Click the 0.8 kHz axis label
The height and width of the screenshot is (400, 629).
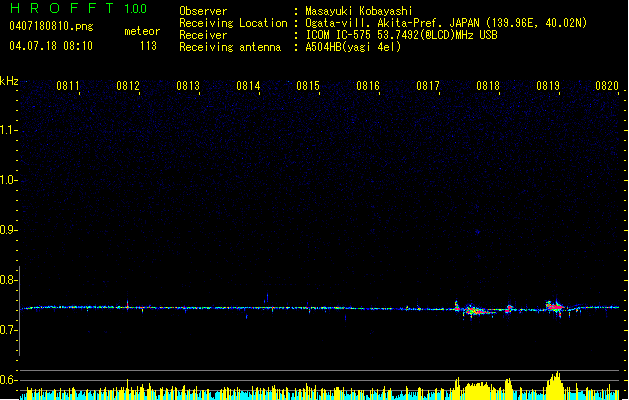pos(9,280)
